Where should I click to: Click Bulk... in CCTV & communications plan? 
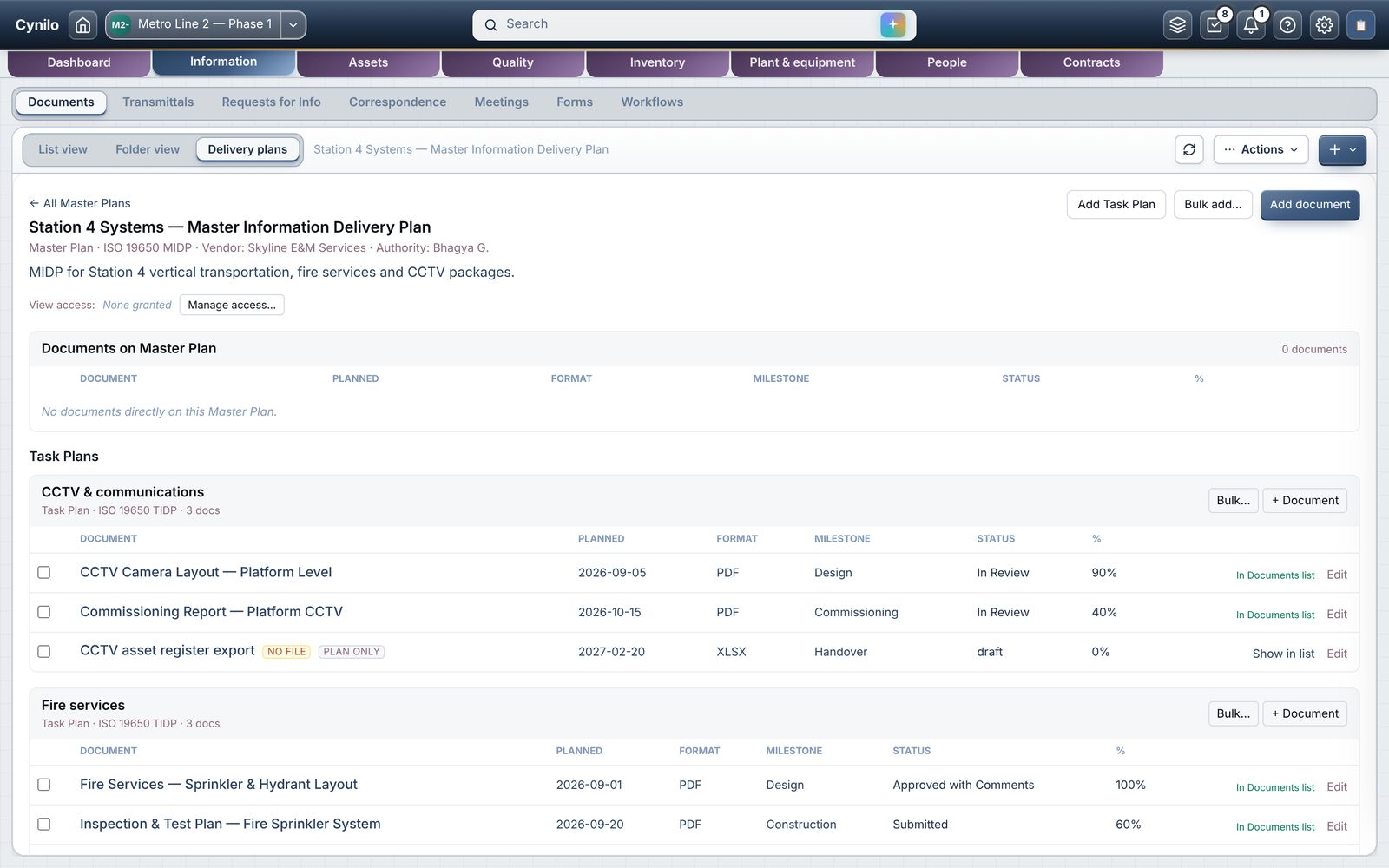(x=1233, y=501)
